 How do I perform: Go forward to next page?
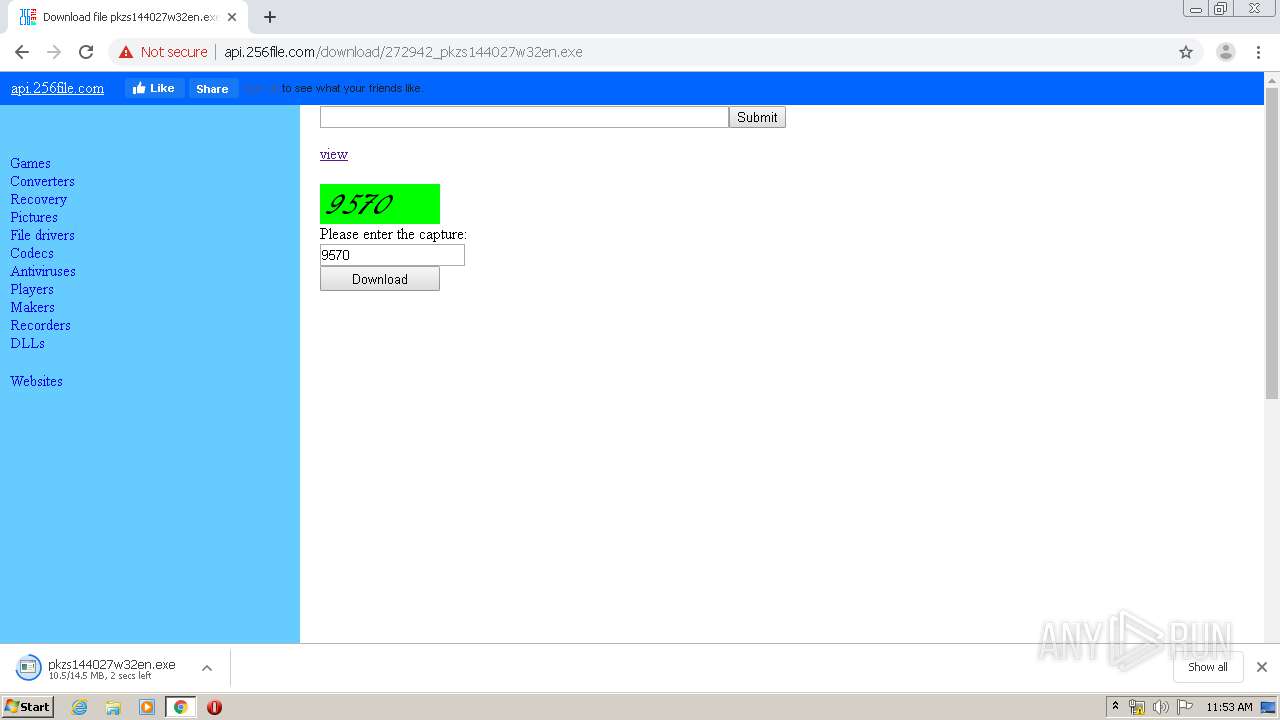pos(54,52)
